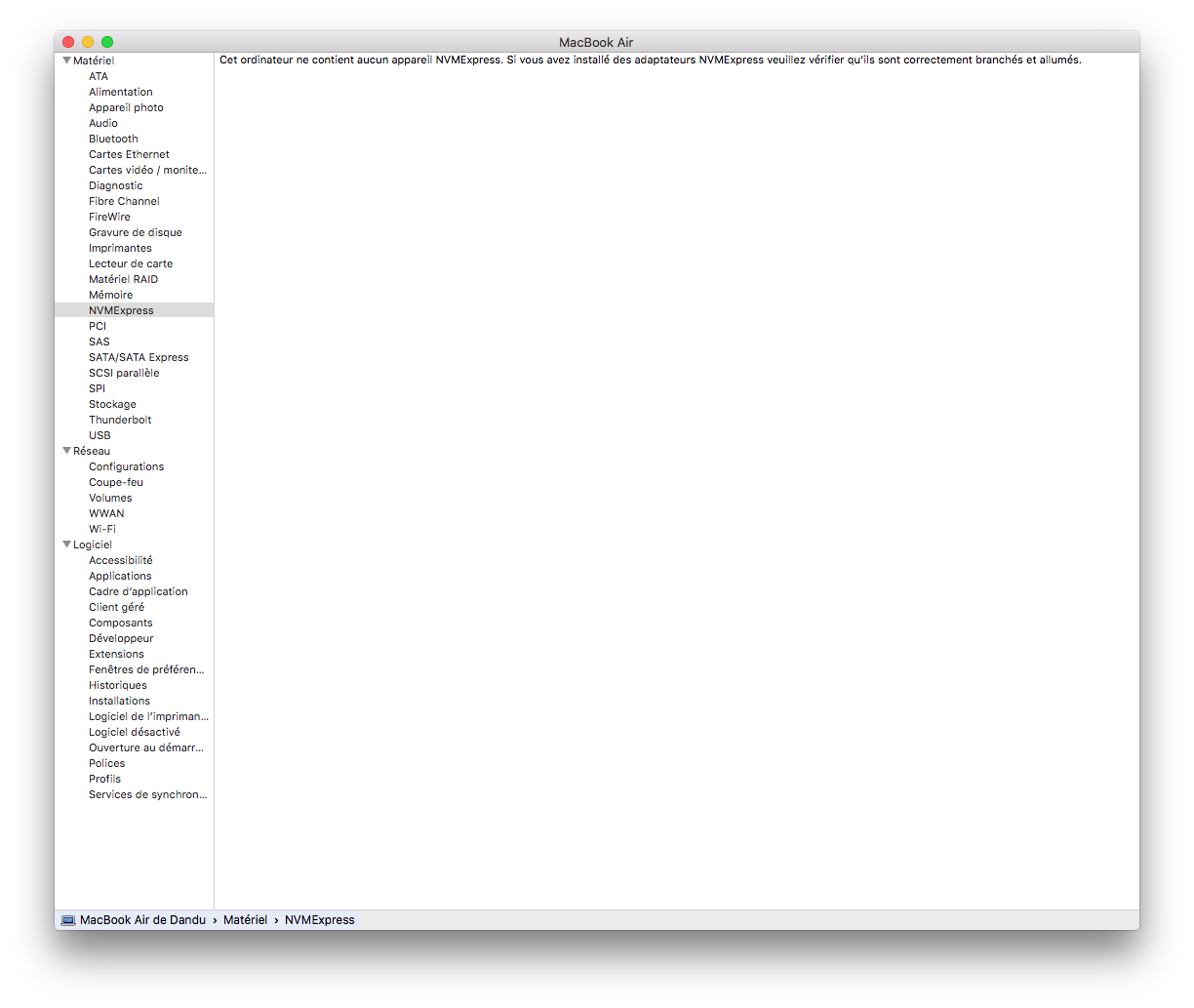Minimize the window with the yellow button
Viewport: 1194px width, 1008px height.
88,42
